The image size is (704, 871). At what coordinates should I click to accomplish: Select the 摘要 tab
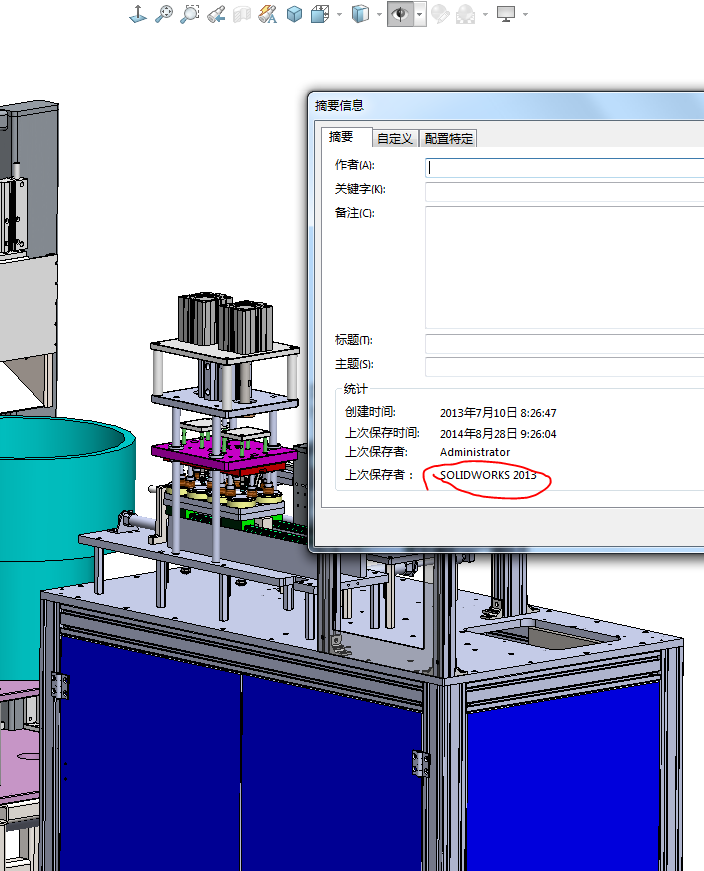[x=342, y=137]
